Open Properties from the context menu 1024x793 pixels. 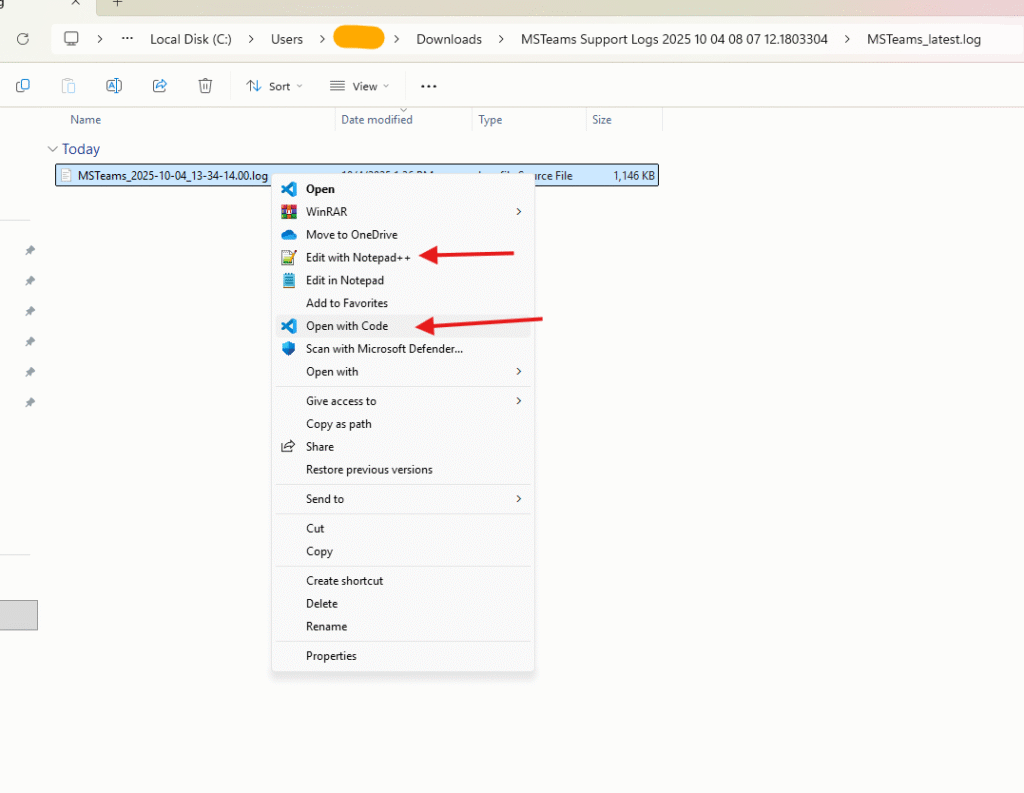tap(331, 656)
